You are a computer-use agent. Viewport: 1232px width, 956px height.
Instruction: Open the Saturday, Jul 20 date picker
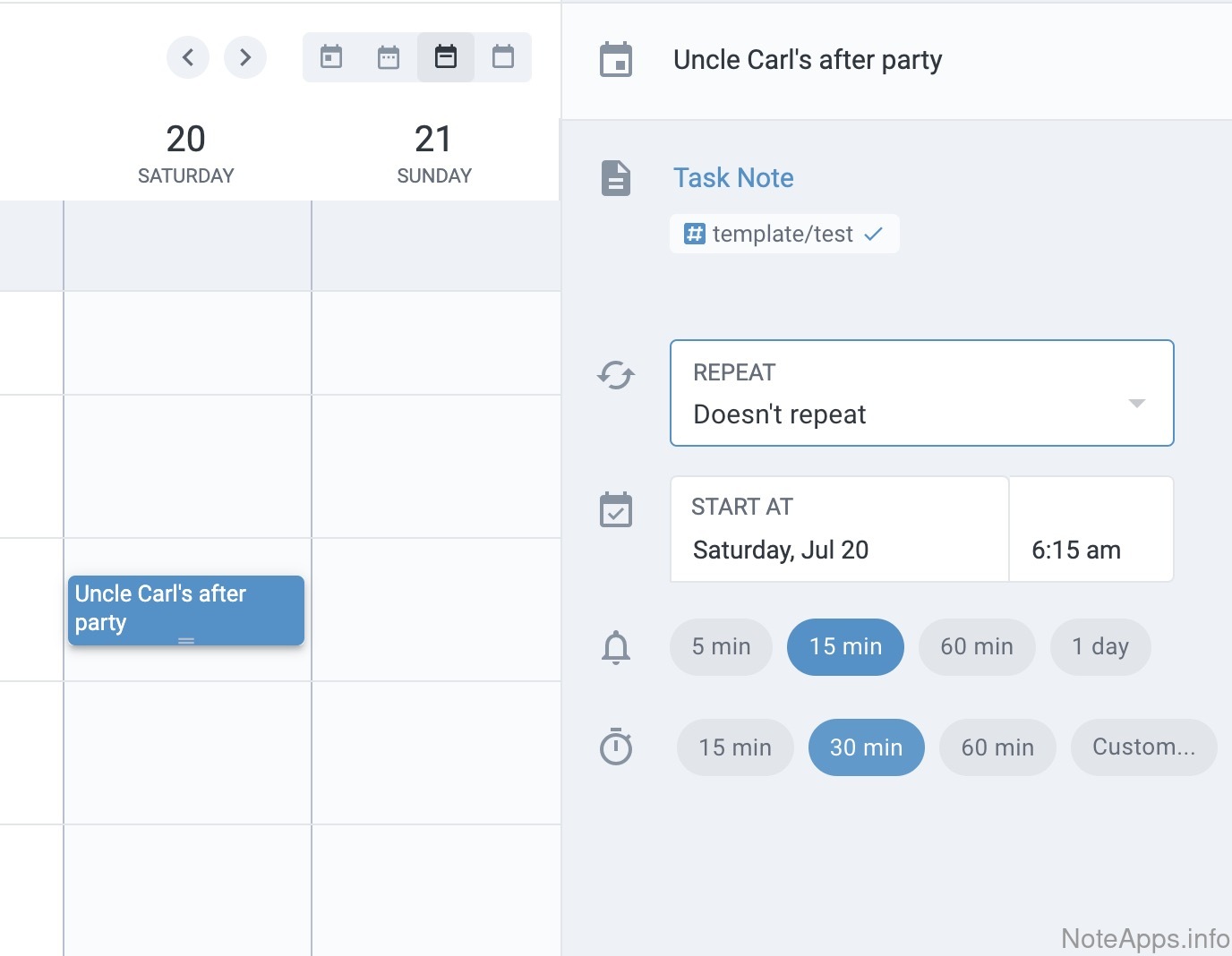pos(839,530)
